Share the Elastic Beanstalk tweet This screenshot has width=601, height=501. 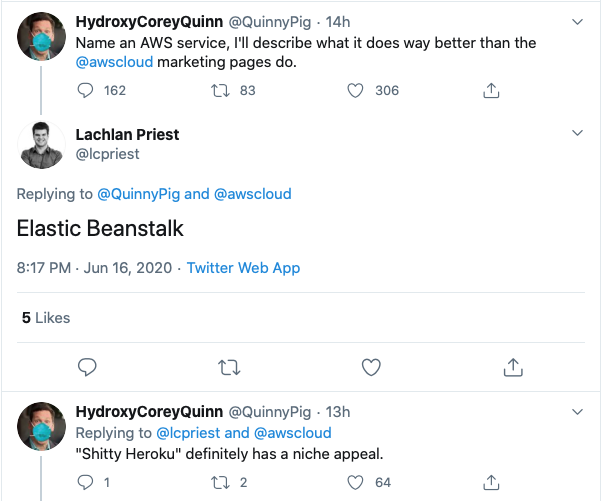[x=513, y=367]
